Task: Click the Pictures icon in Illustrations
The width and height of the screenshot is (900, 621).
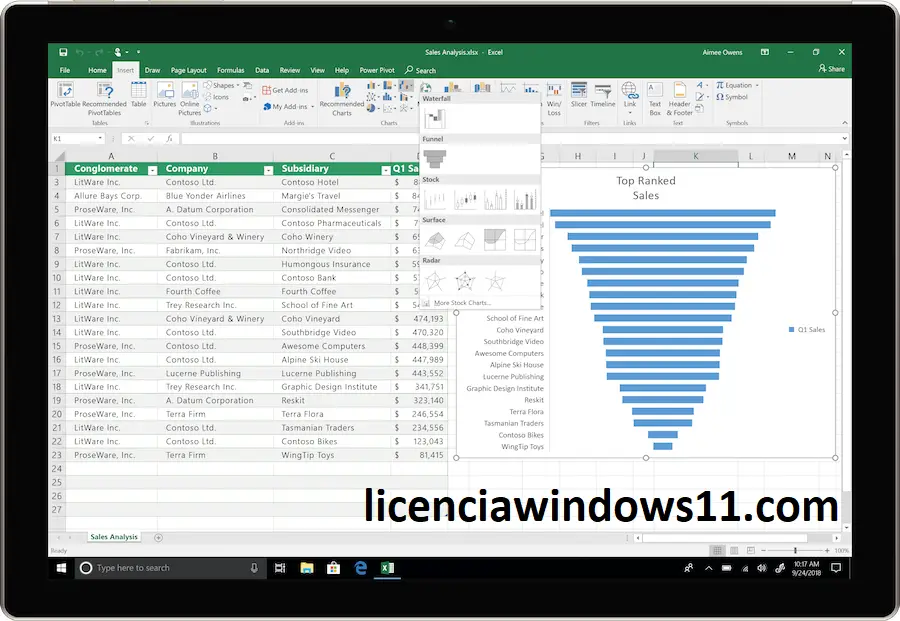Action: [165, 95]
